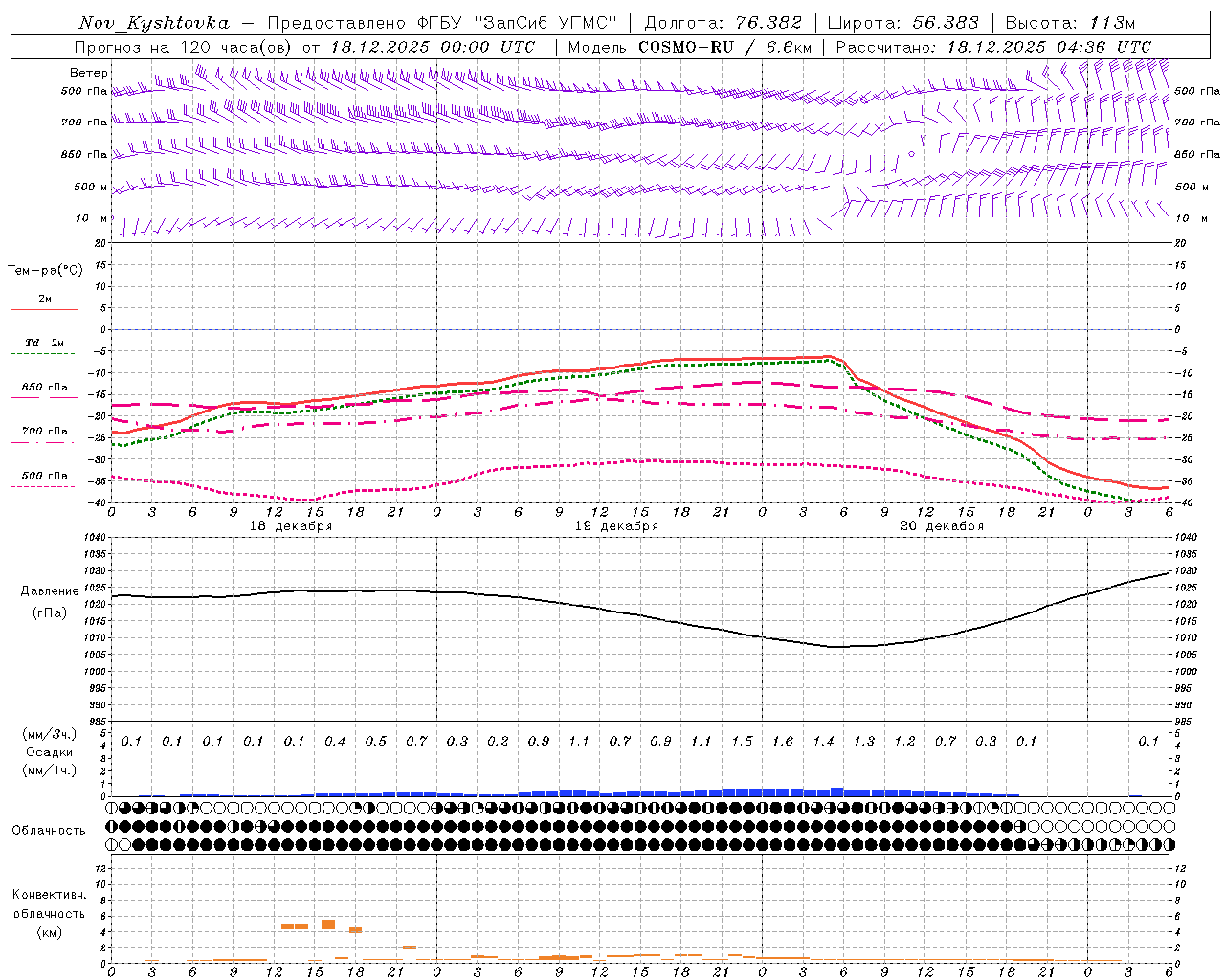Click the 'Модель COSMO-RU / 6.6км' model label
The width and height of the screenshot is (1225, 980).
[690, 47]
